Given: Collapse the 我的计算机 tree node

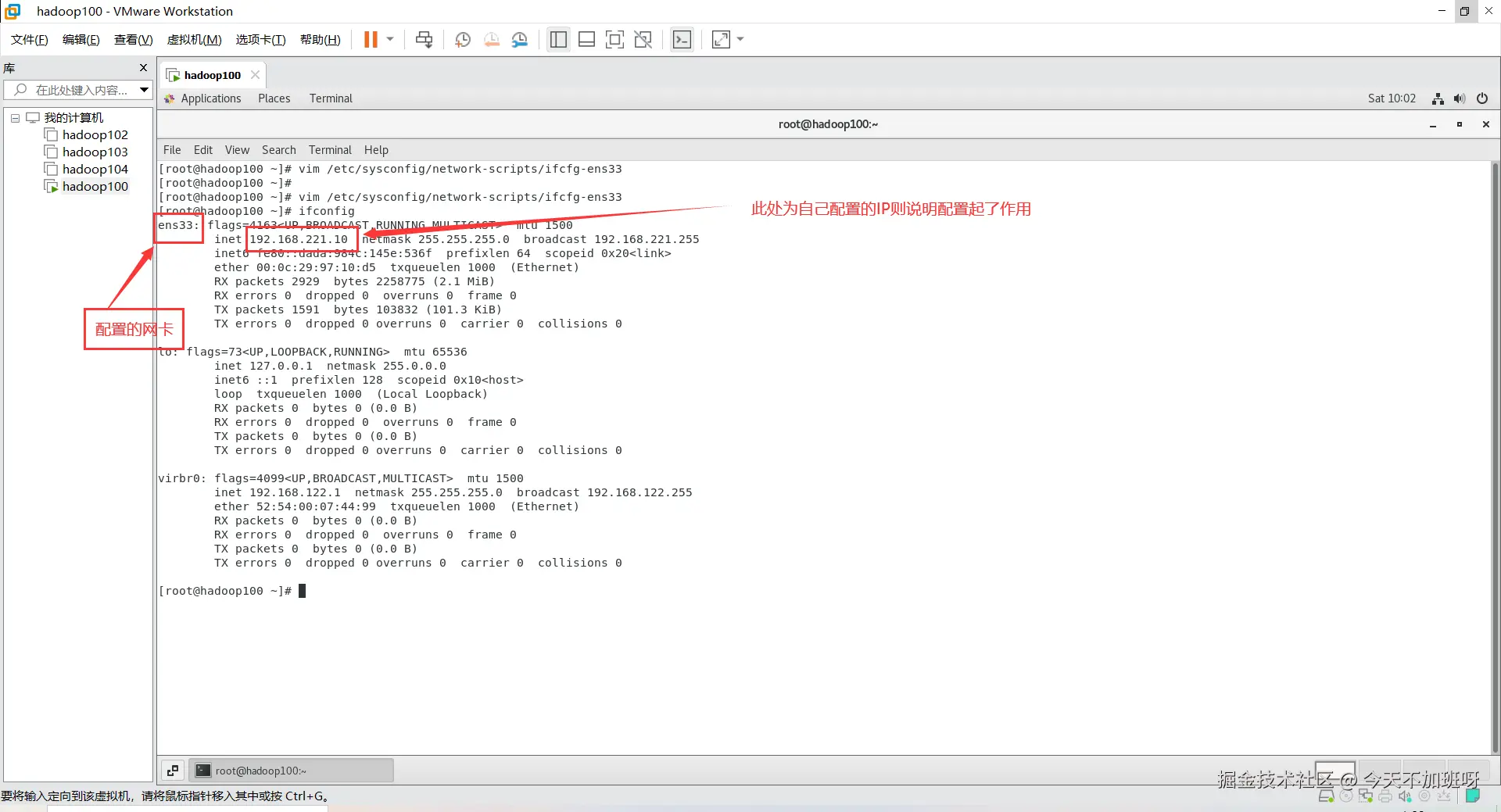Looking at the screenshot, I should coord(15,118).
